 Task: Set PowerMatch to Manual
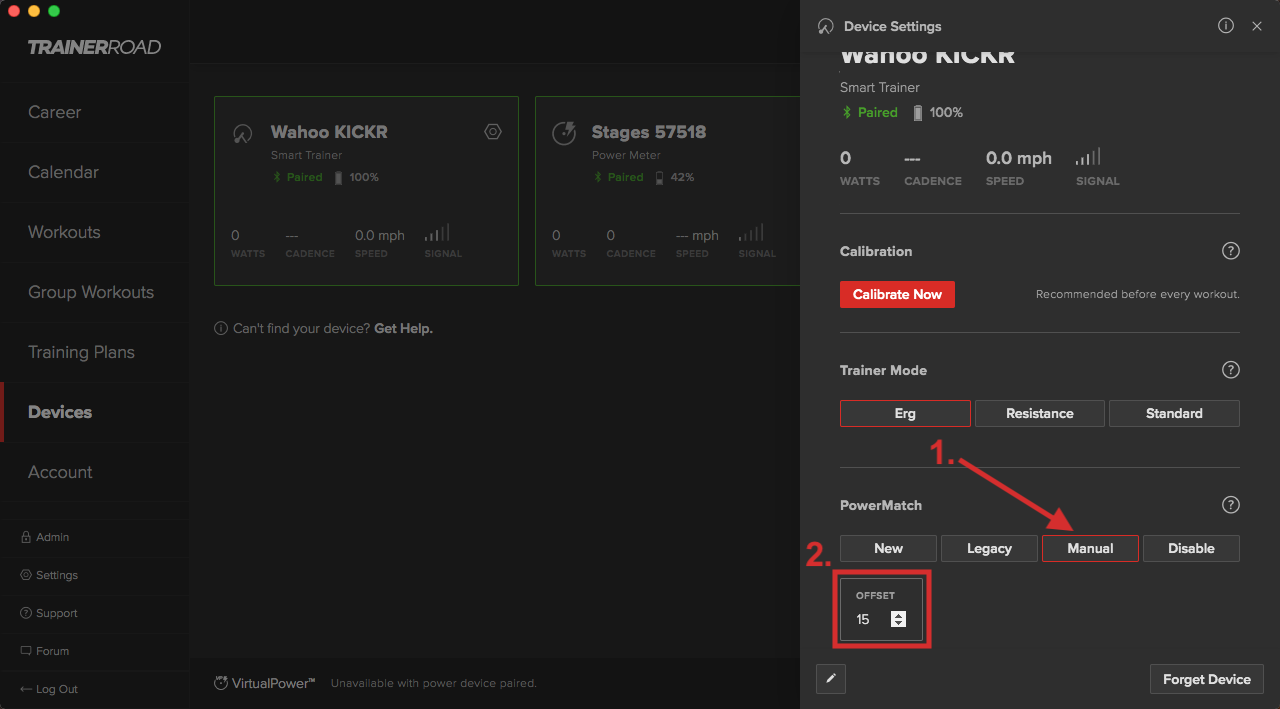point(1090,548)
